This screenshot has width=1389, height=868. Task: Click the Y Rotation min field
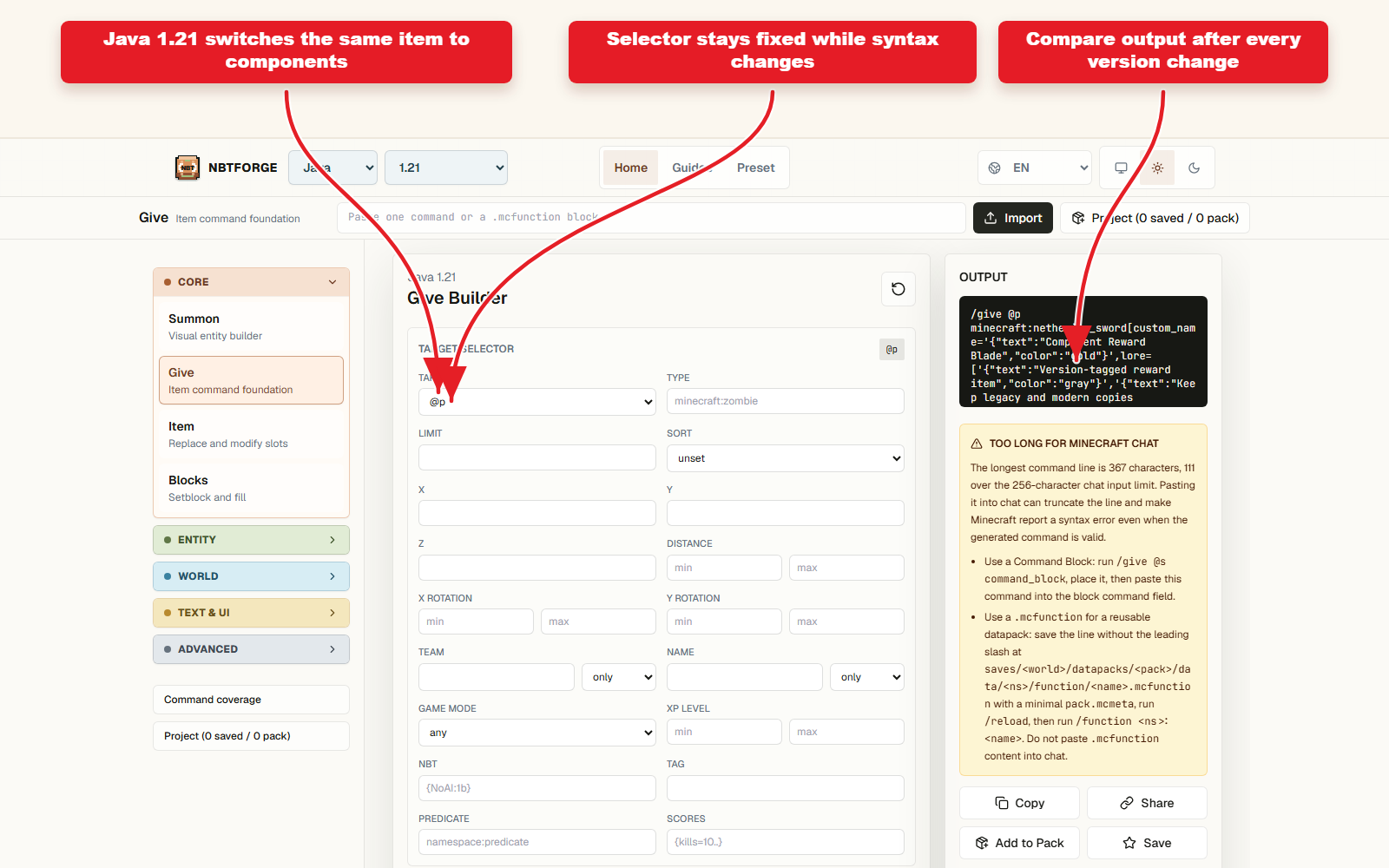pyautogui.click(x=724, y=621)
